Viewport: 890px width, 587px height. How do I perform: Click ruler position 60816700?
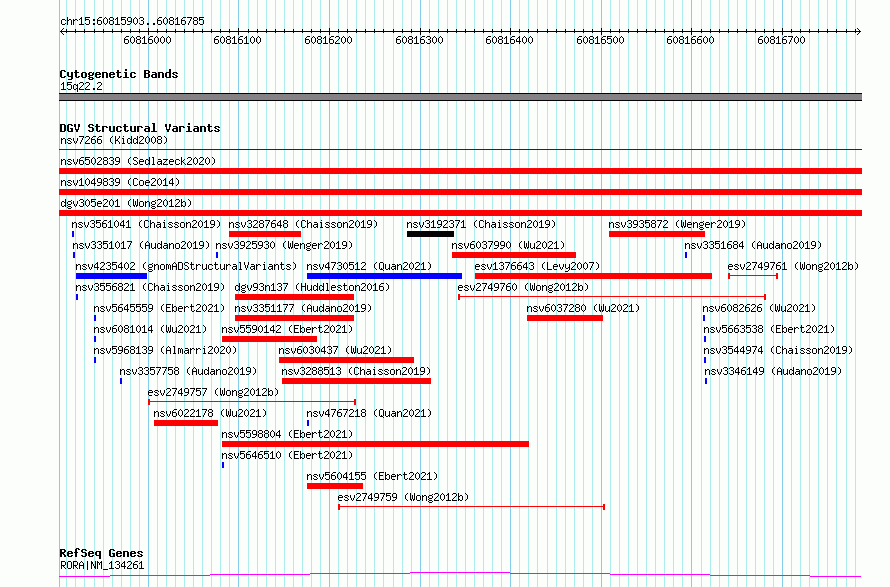pos(782,40)
